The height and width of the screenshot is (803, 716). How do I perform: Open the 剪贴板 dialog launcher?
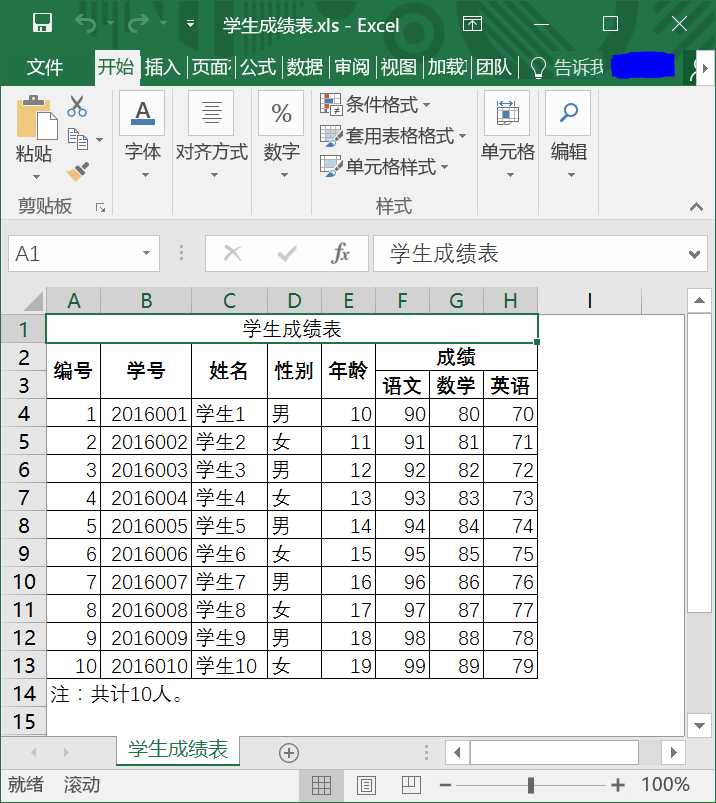pos(100,207)
